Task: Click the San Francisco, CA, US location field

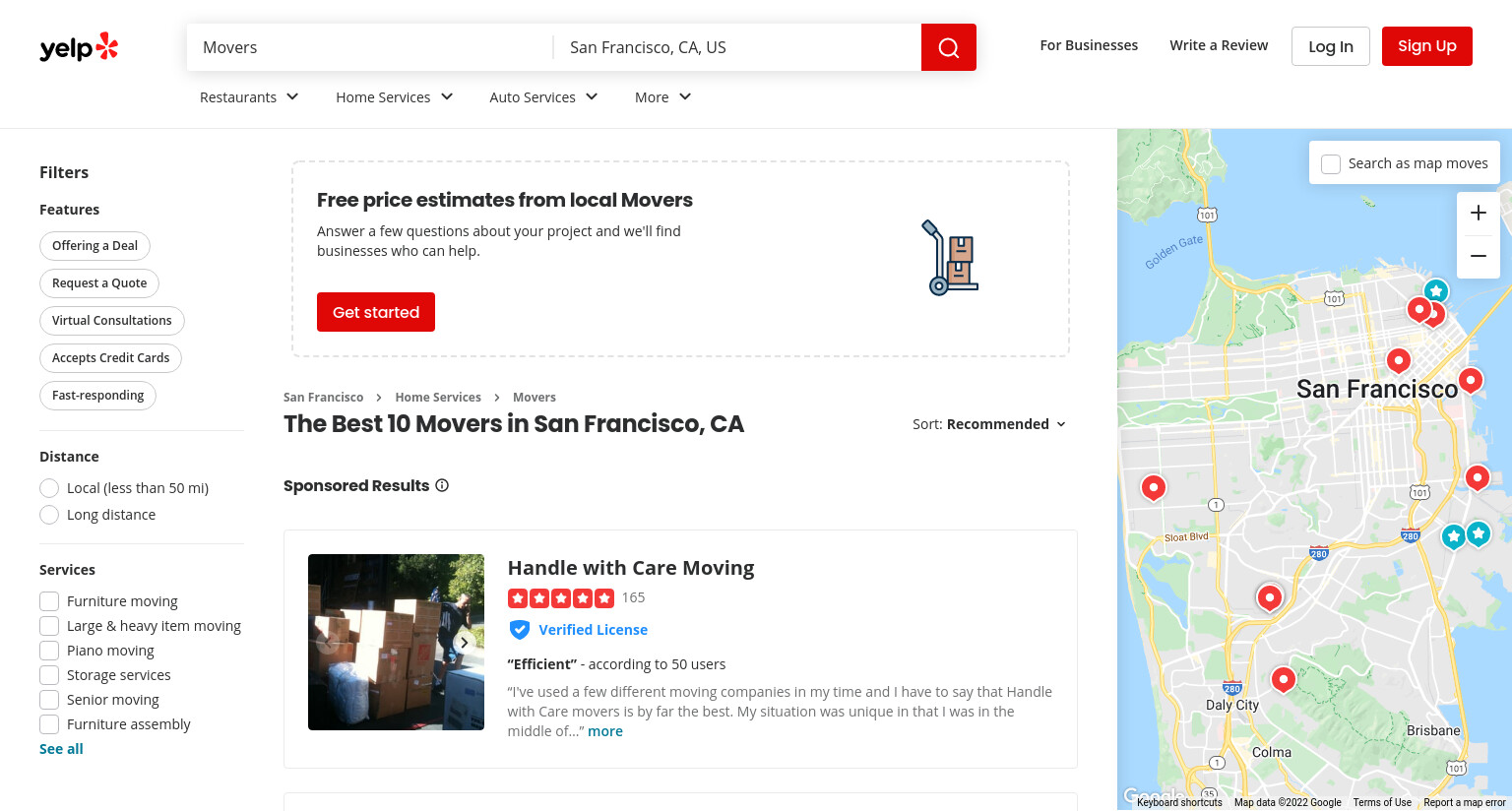Action: click(737, 47)
